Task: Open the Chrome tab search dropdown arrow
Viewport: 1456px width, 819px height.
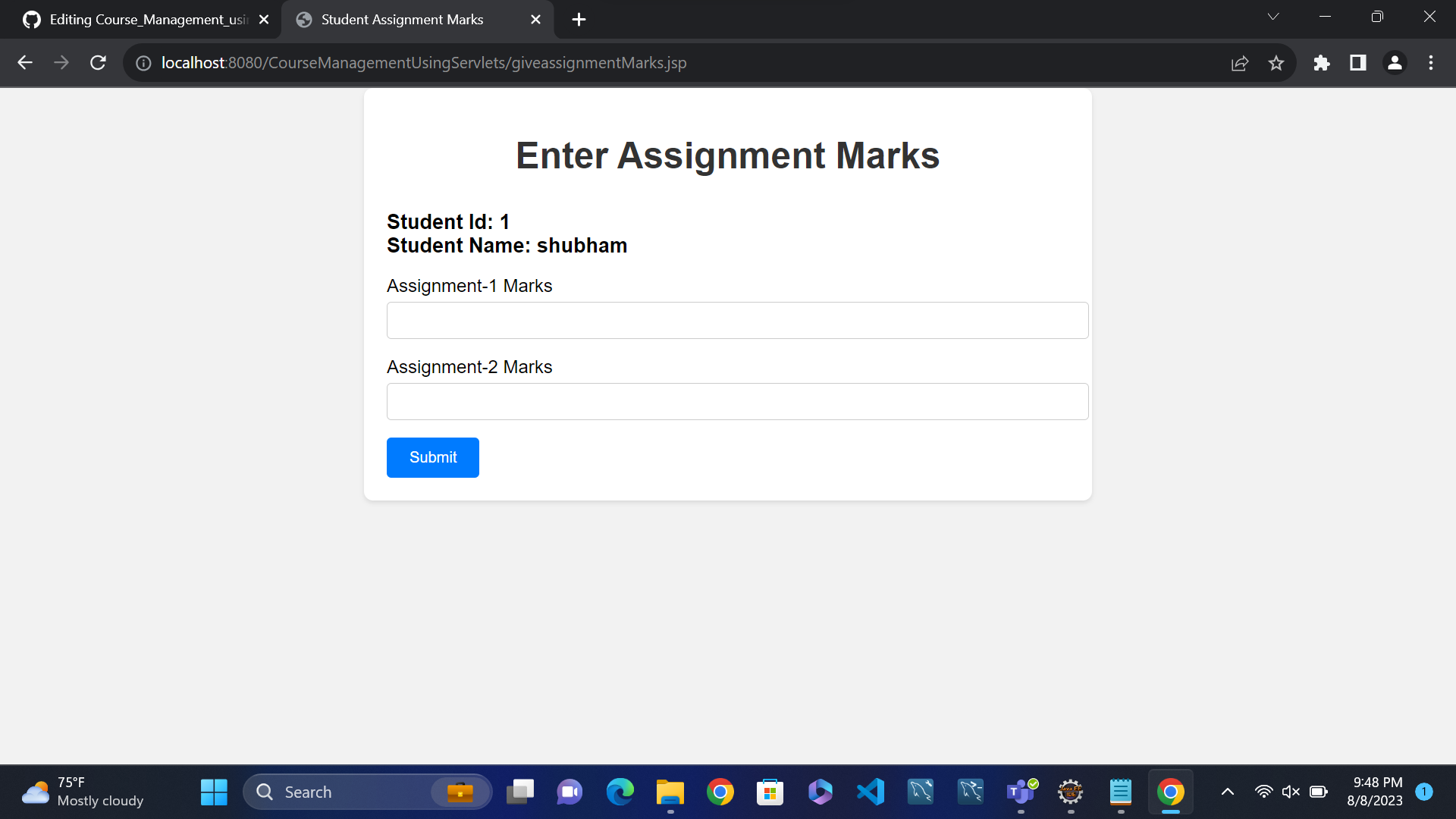Action: point(1273,16)
